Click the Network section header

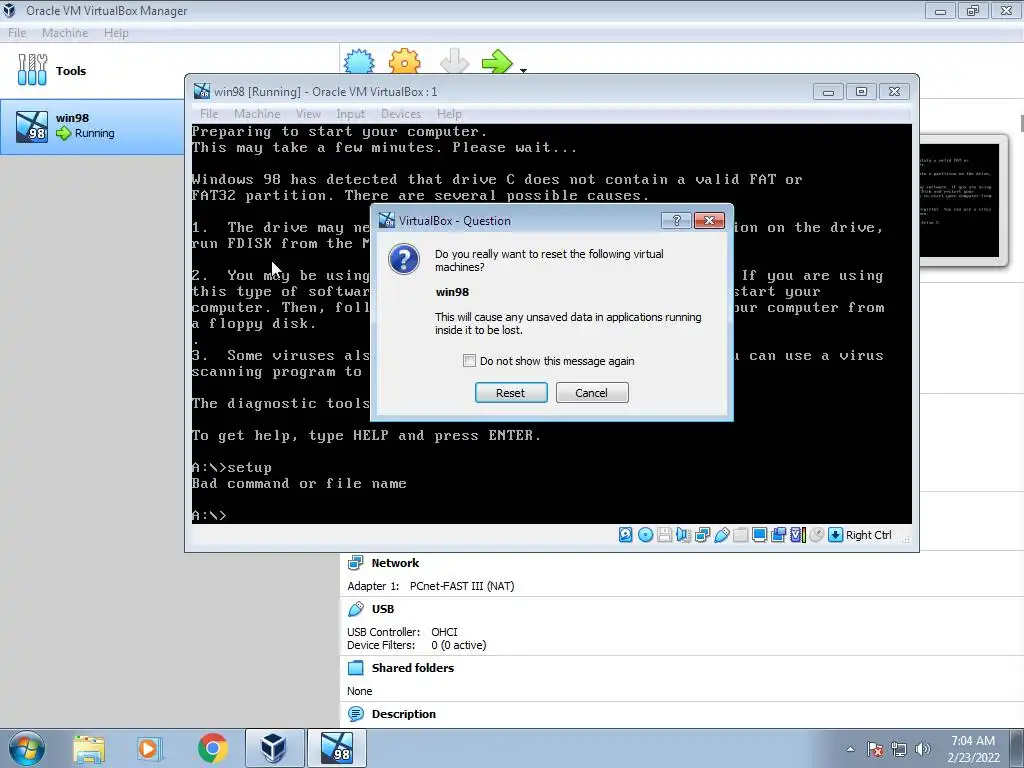(395, 563)
